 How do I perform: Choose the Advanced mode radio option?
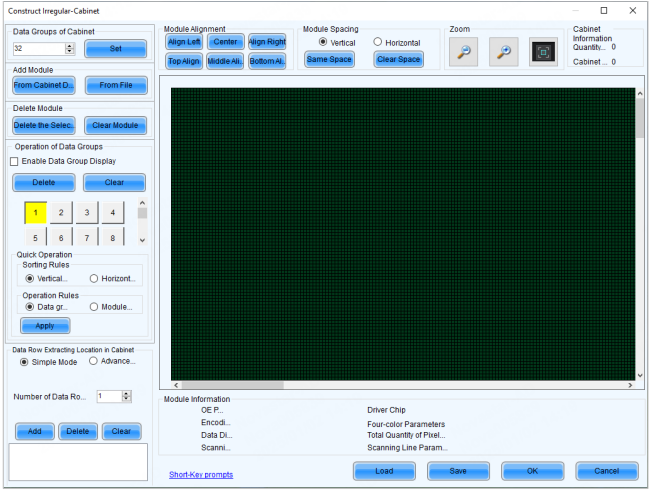pos(94,361)
